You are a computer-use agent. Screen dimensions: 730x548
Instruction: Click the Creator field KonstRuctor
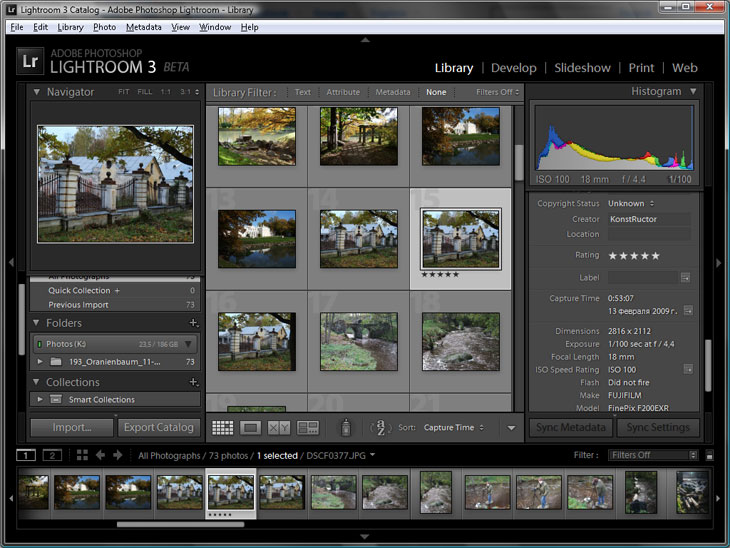pos(649,219)
